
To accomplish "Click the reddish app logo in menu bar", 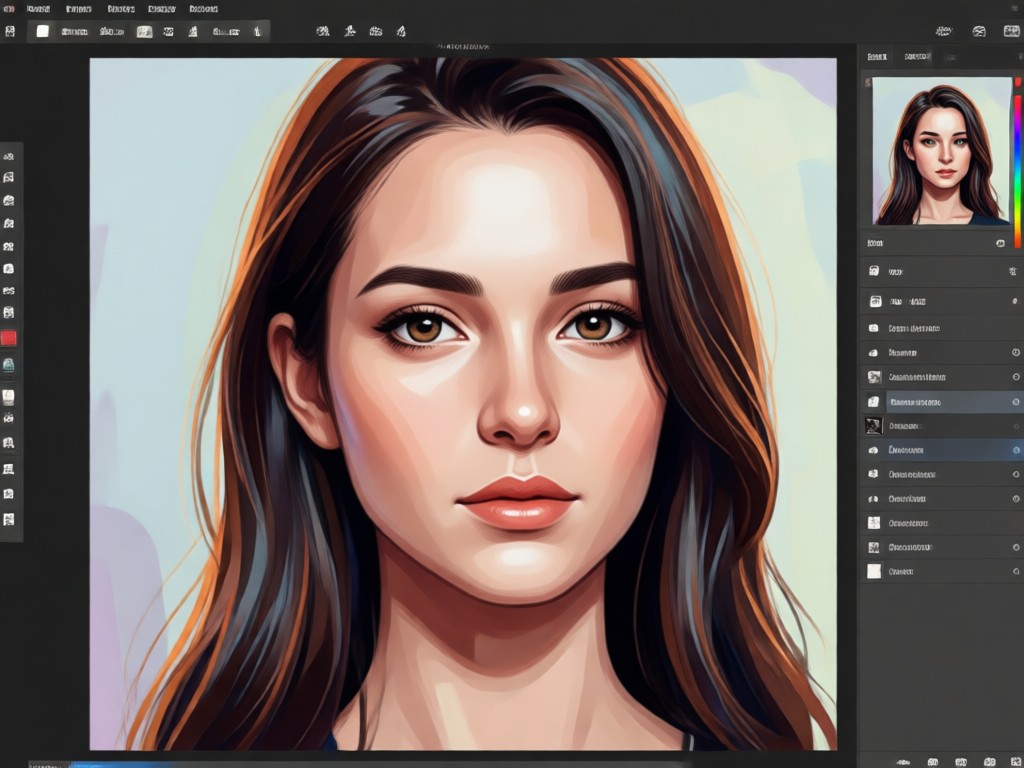I will point(9,9).
